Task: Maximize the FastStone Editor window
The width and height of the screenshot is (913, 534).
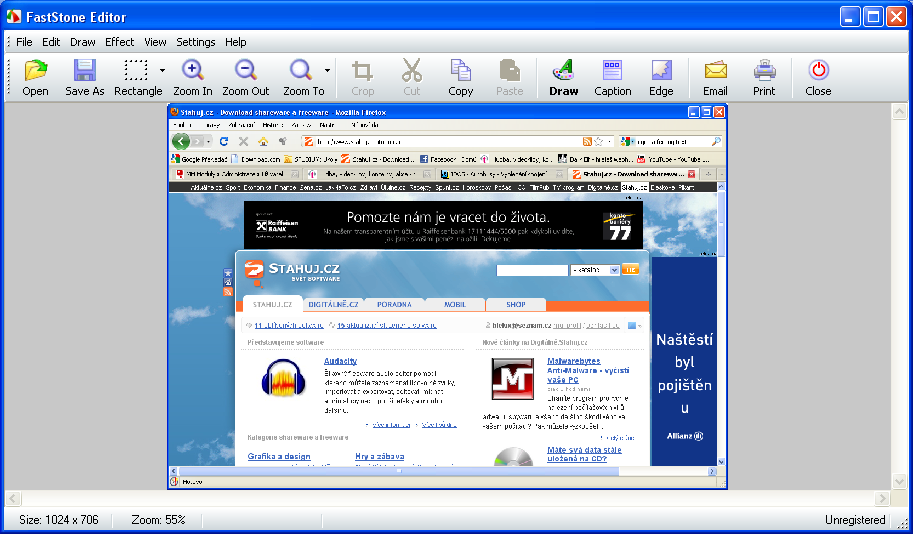Action: coord(873,17)
